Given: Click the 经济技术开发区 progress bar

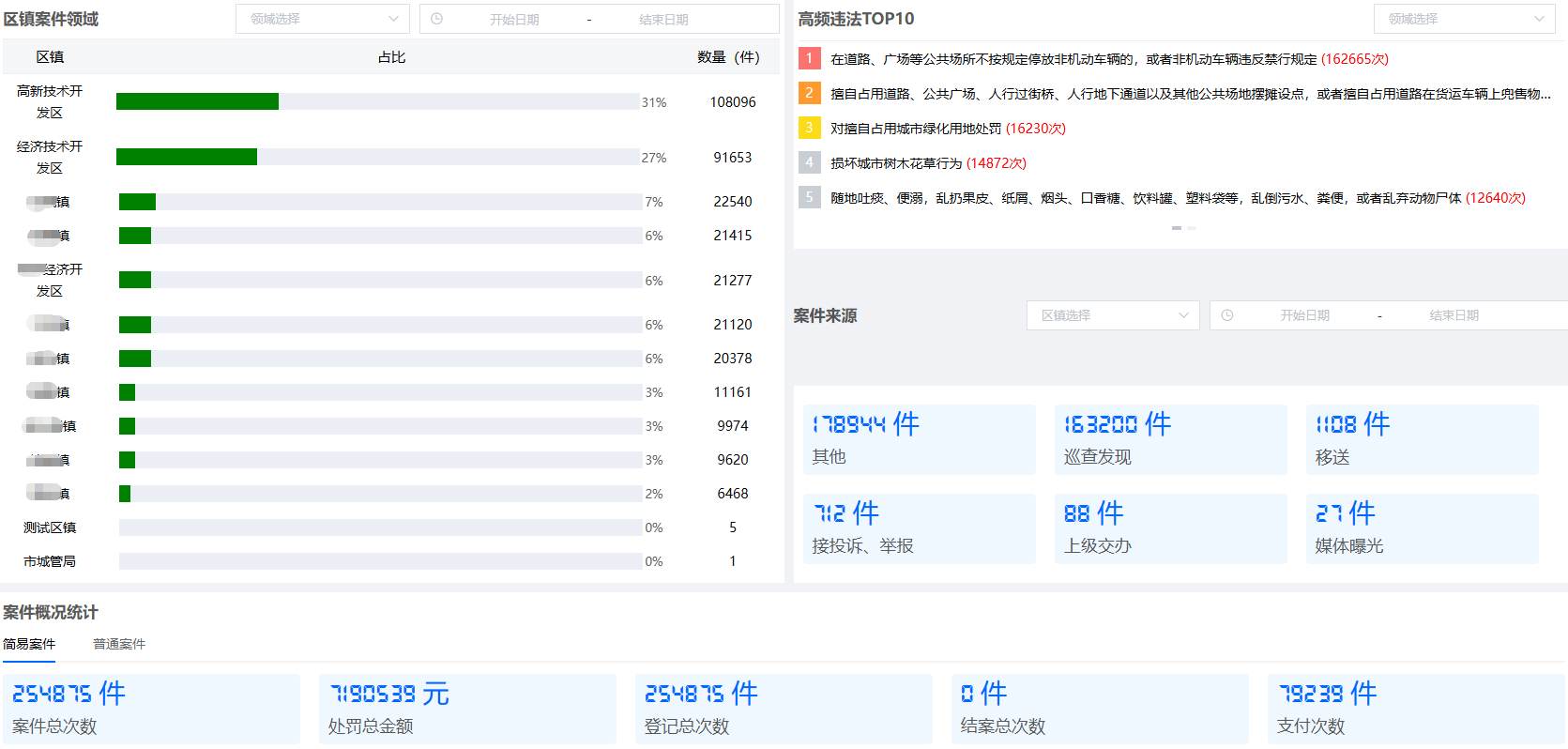Looking at the screenshot, I should (378, 157).
